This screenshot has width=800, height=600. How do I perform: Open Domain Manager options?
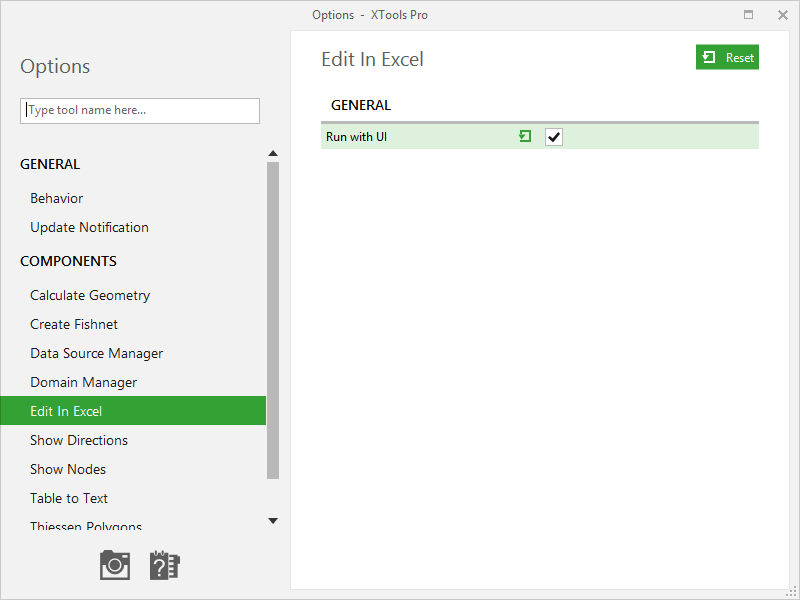pyautogui.click(x=84, y=383)
